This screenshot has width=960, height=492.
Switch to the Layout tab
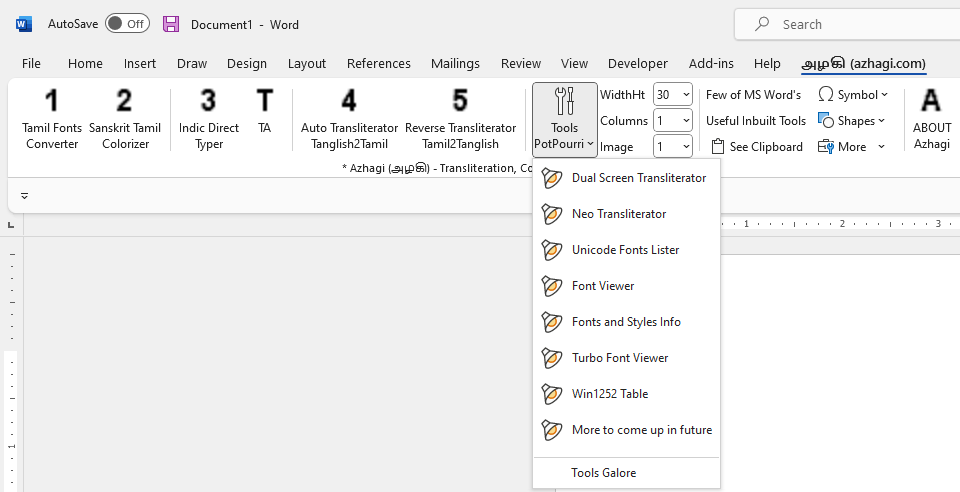(307, 64)
